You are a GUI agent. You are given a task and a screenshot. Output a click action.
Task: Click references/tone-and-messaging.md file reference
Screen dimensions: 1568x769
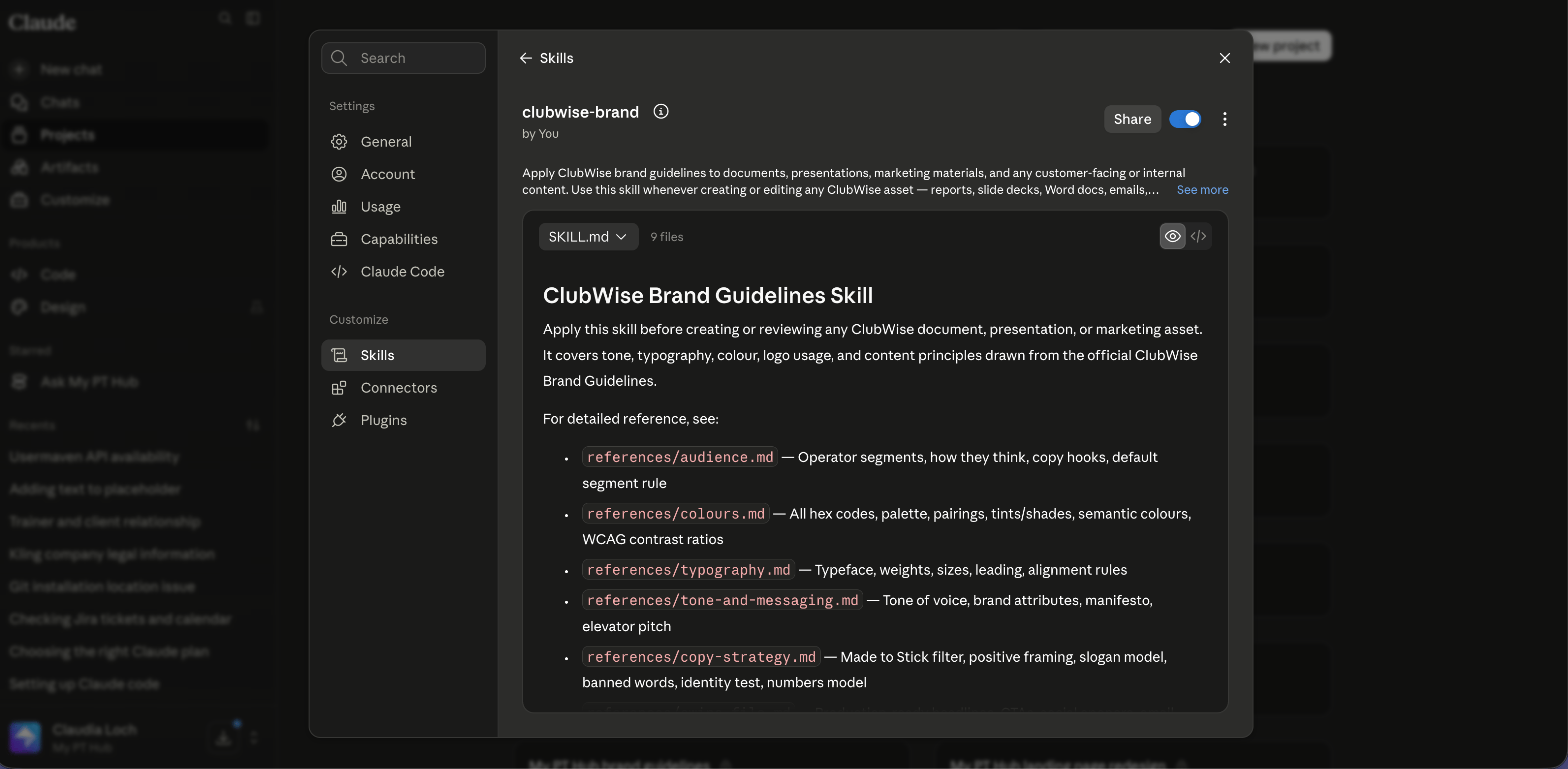pos(722,600)
